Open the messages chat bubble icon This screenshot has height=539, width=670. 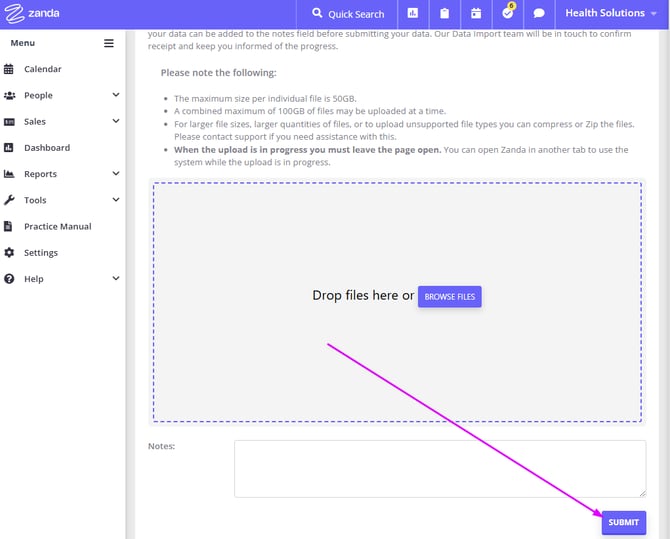539,14
